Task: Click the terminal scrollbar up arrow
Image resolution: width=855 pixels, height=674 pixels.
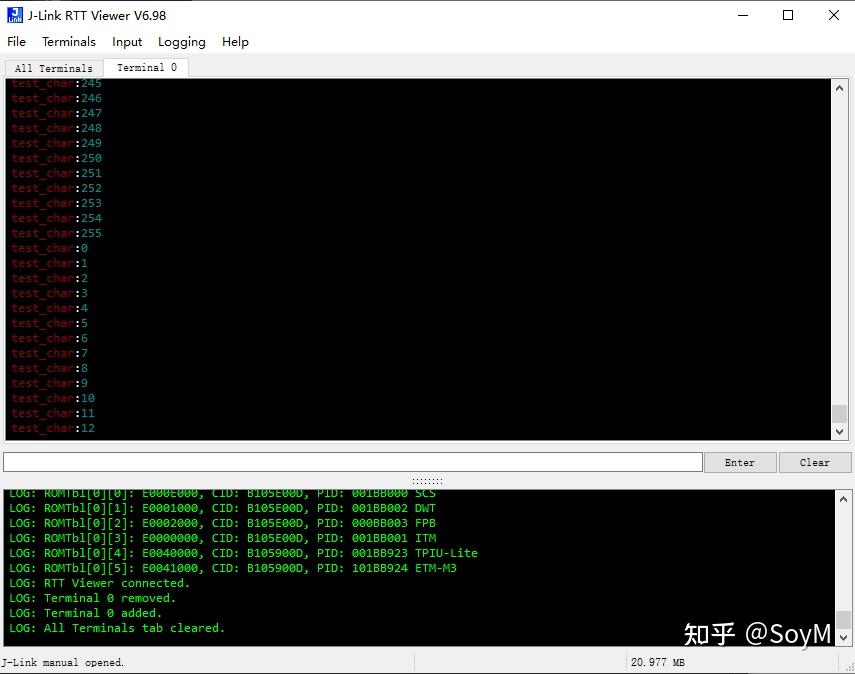Action: tap(840, 87)
